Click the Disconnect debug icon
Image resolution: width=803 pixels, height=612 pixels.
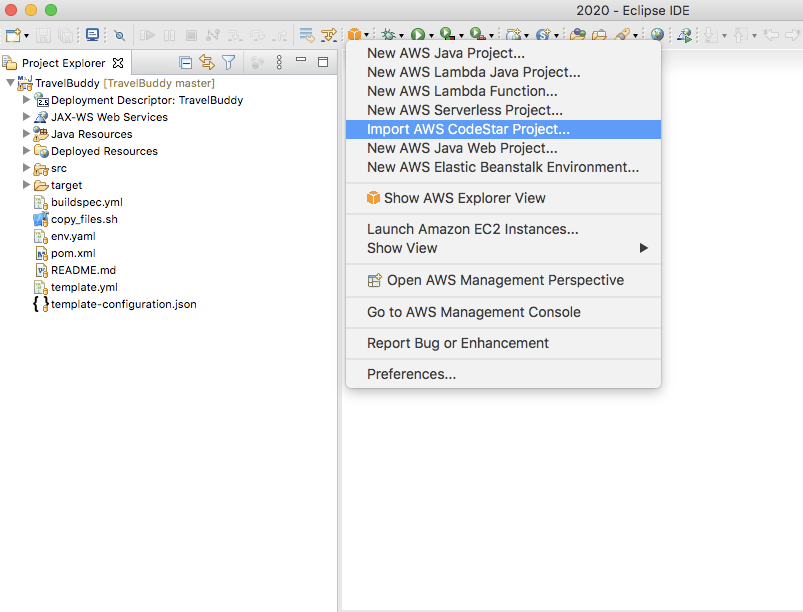pyautogui.click(x=213, y=35)
